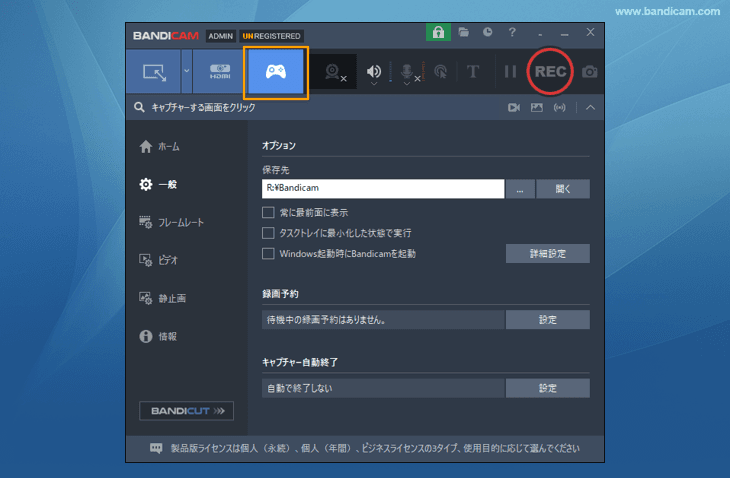730x478 pixels.
Task: Start recording with the REC button
Action: [550, 72]
